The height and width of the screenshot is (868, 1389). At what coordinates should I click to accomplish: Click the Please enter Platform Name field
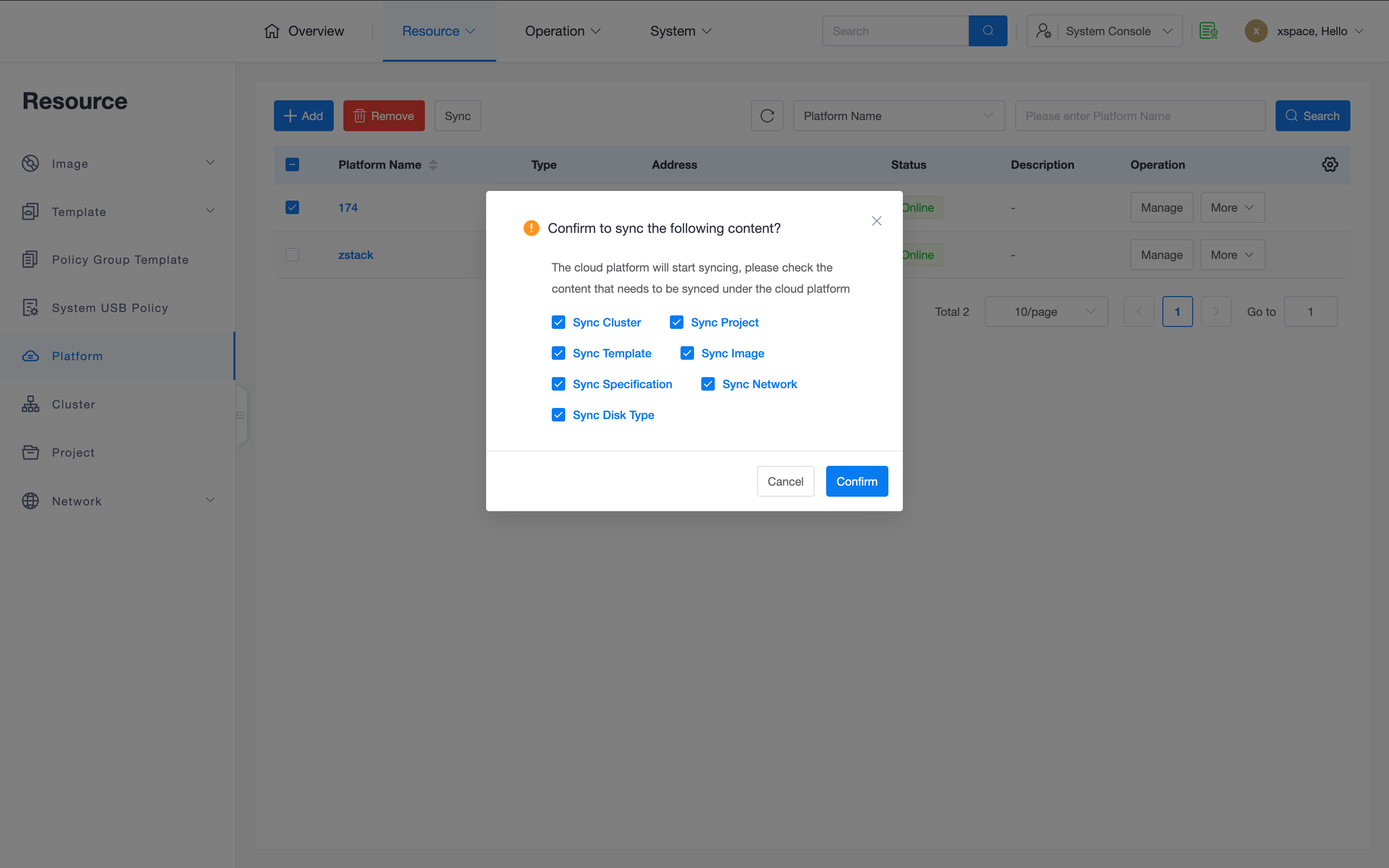click(x=1139, y=116)
